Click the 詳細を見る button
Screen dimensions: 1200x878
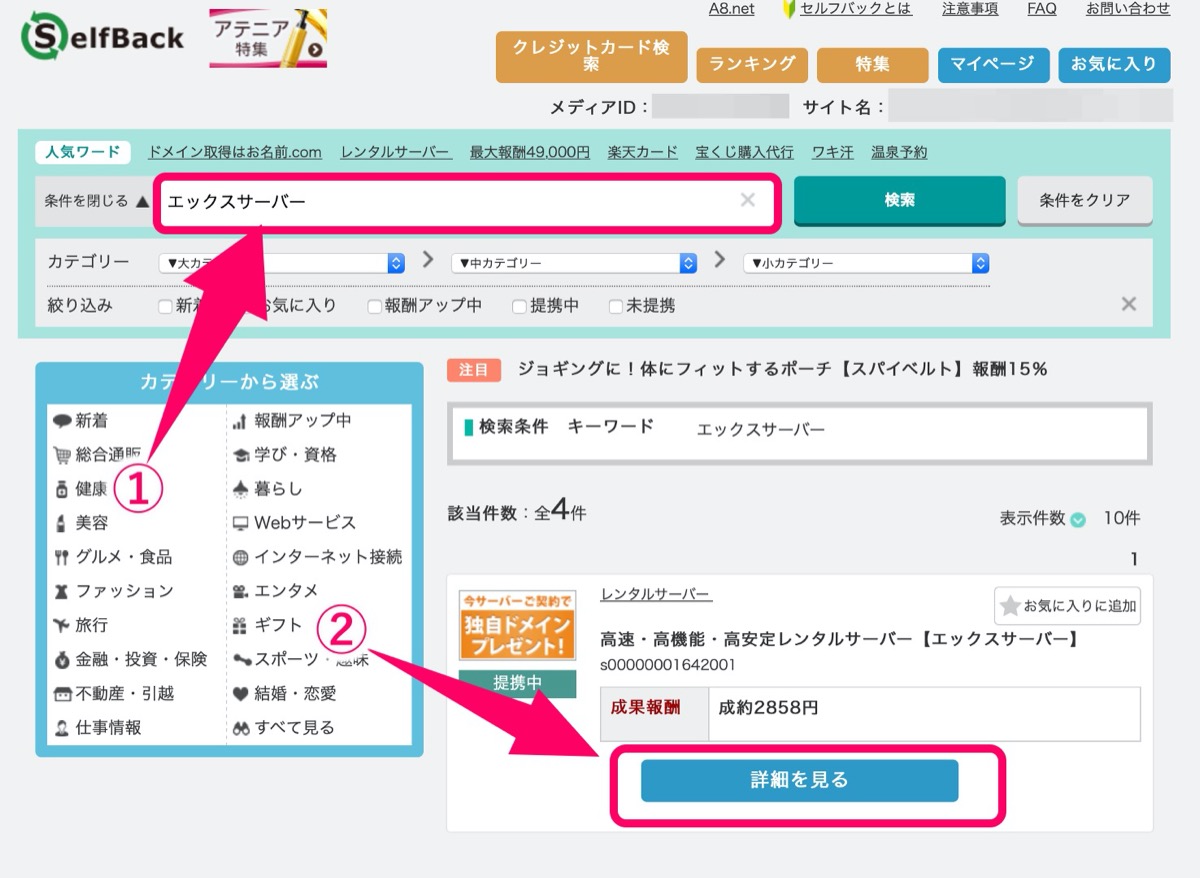coord(799,780)
